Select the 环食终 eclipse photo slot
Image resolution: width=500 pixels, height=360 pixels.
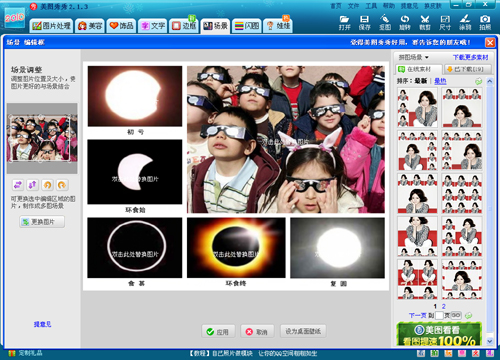236,248
